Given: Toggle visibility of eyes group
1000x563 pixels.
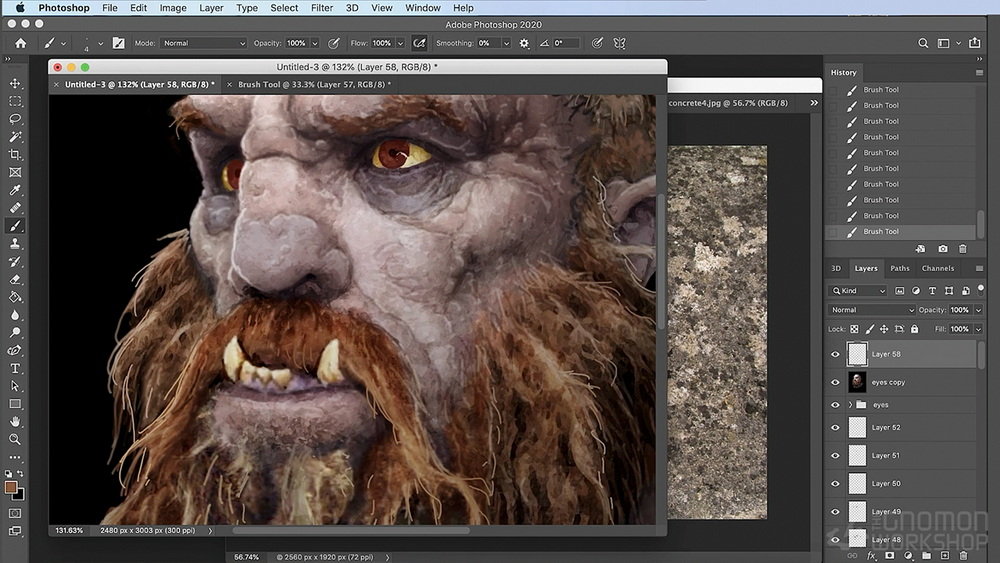Looking at the screenshot, I should click(835, 405).
